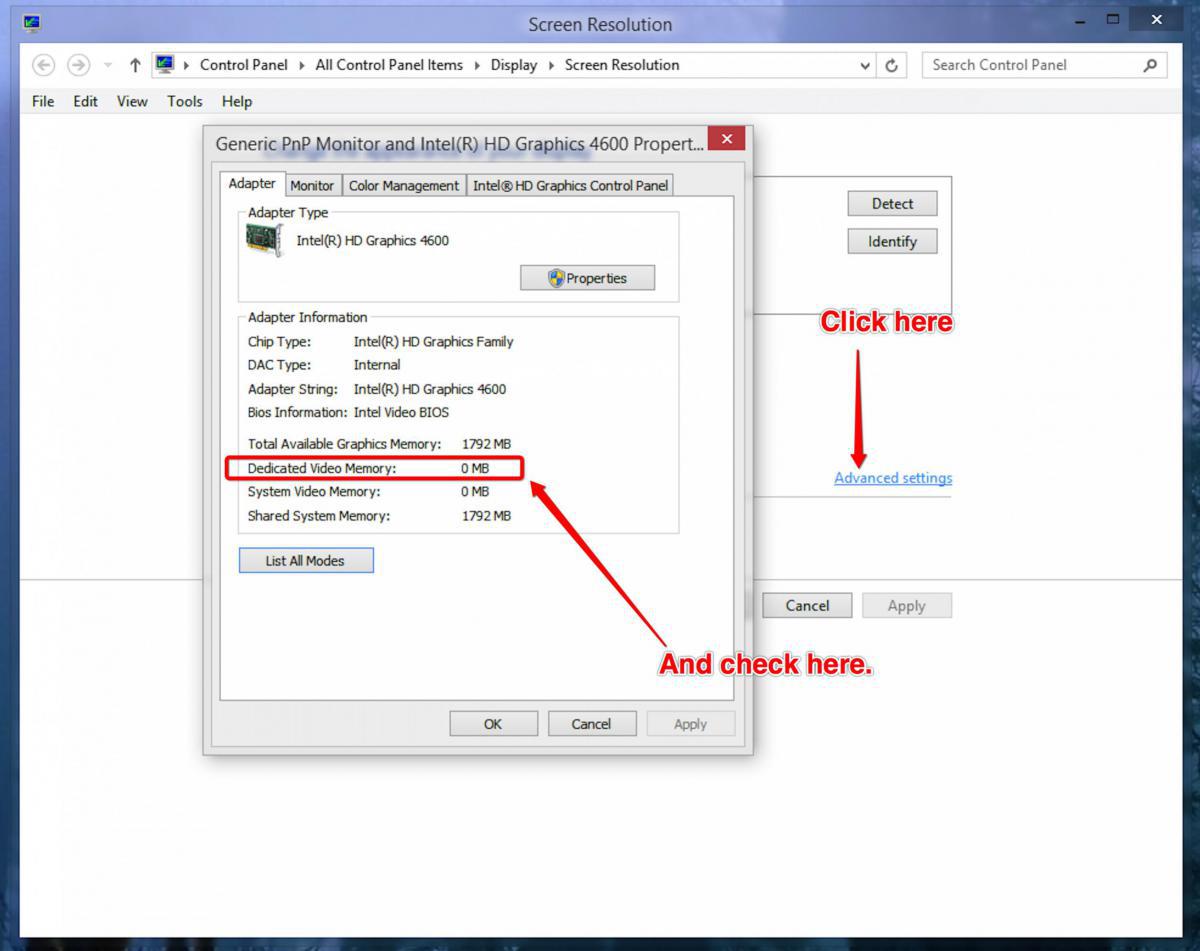Close the graphics properties dialog
The height and width of the screenshot is (951, 1200).
726,139
